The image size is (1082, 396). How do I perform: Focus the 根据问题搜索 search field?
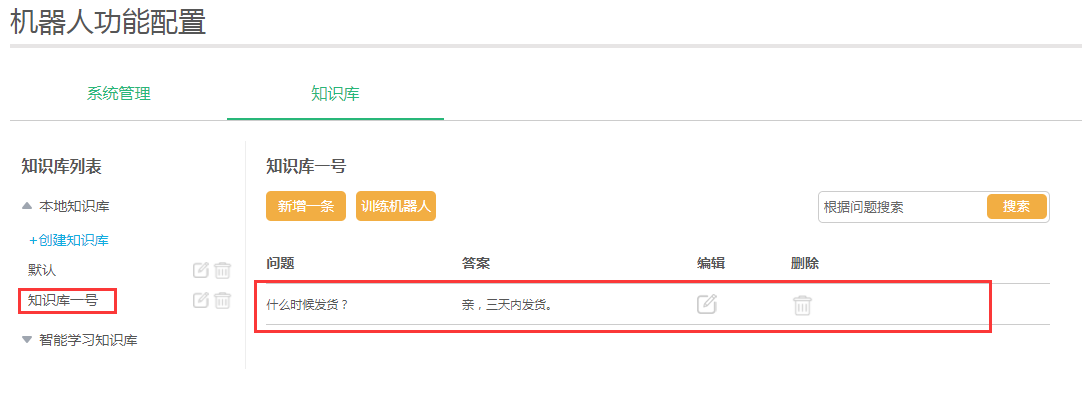[x=903, y=207]
